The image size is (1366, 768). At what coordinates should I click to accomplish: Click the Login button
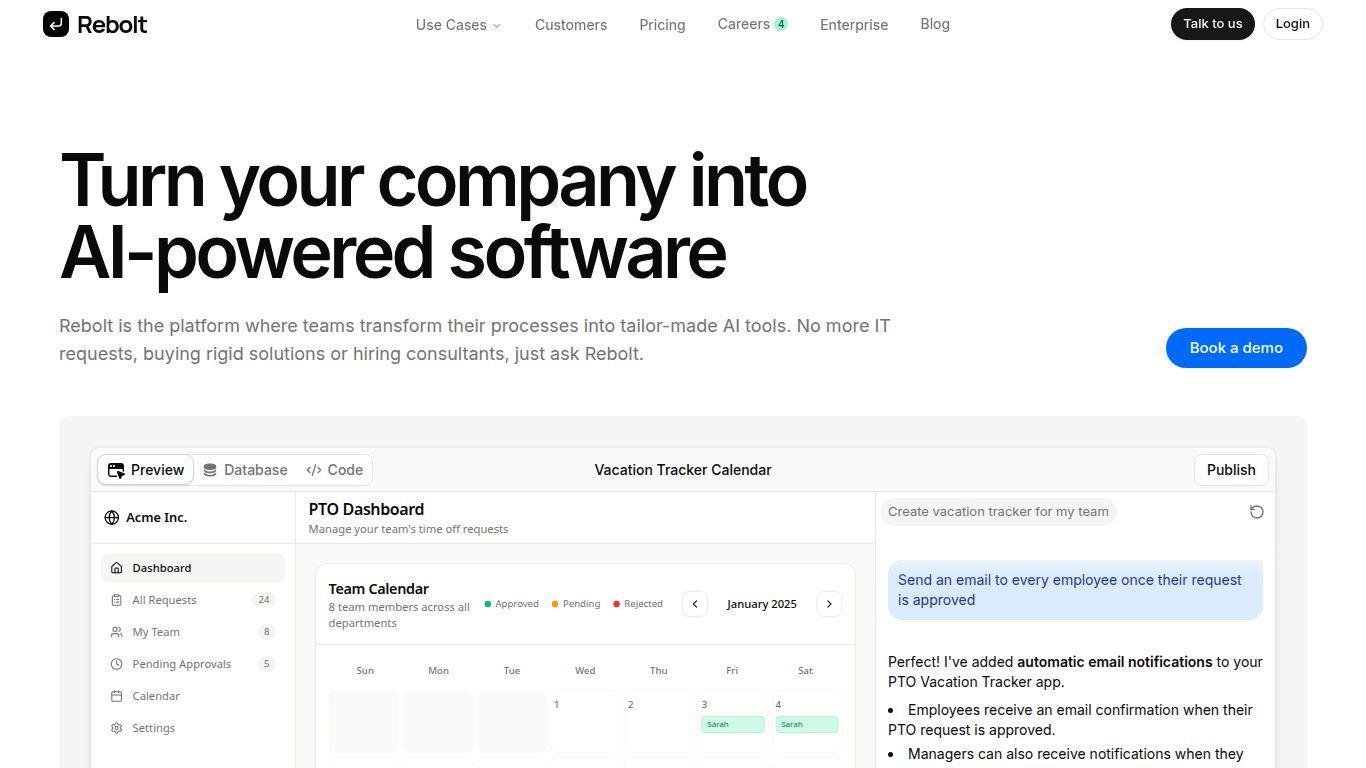coord(1292,24)
